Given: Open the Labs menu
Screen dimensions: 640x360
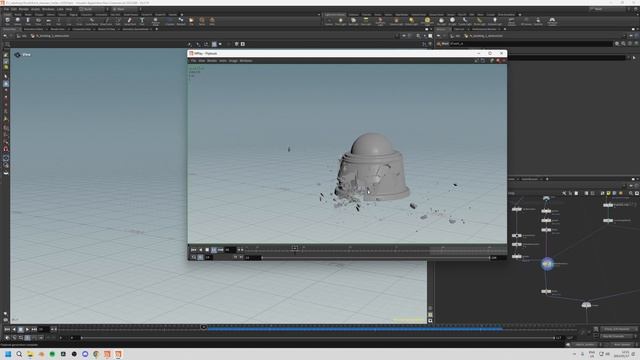Looking at the screenshot, I should click(x=60, y=9).
